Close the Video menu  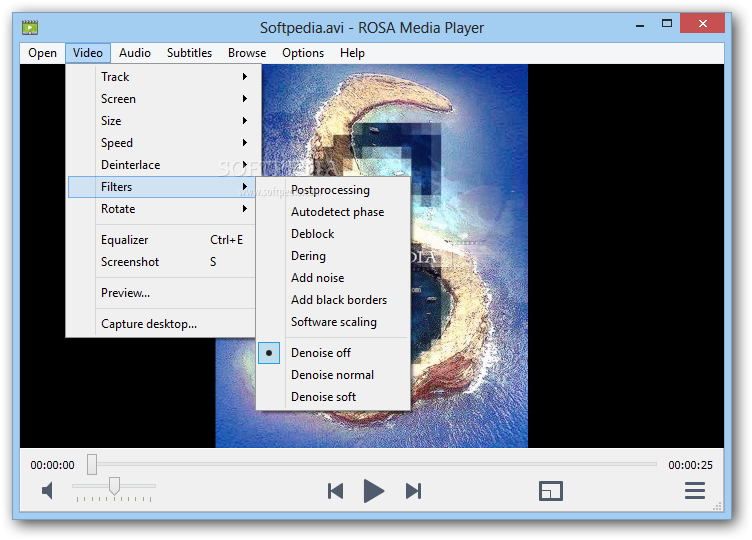coord(88,53)
